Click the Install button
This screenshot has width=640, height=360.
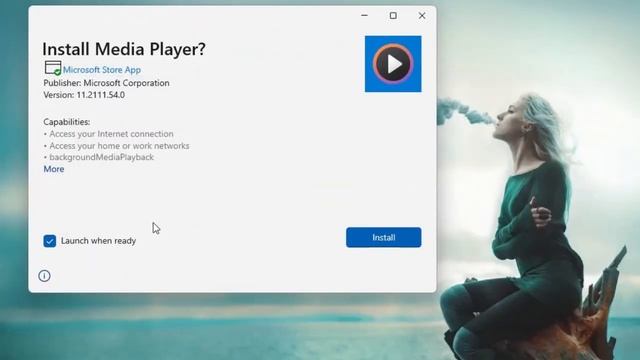(383, 237)
